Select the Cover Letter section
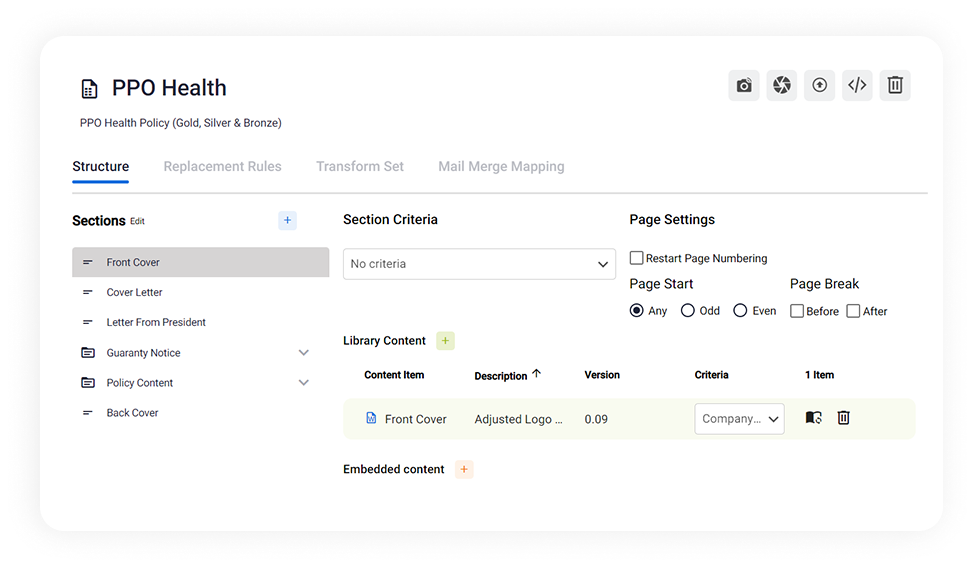Image resolution: width=975 pixels, height=567 pixels. (x=134, y=293)
